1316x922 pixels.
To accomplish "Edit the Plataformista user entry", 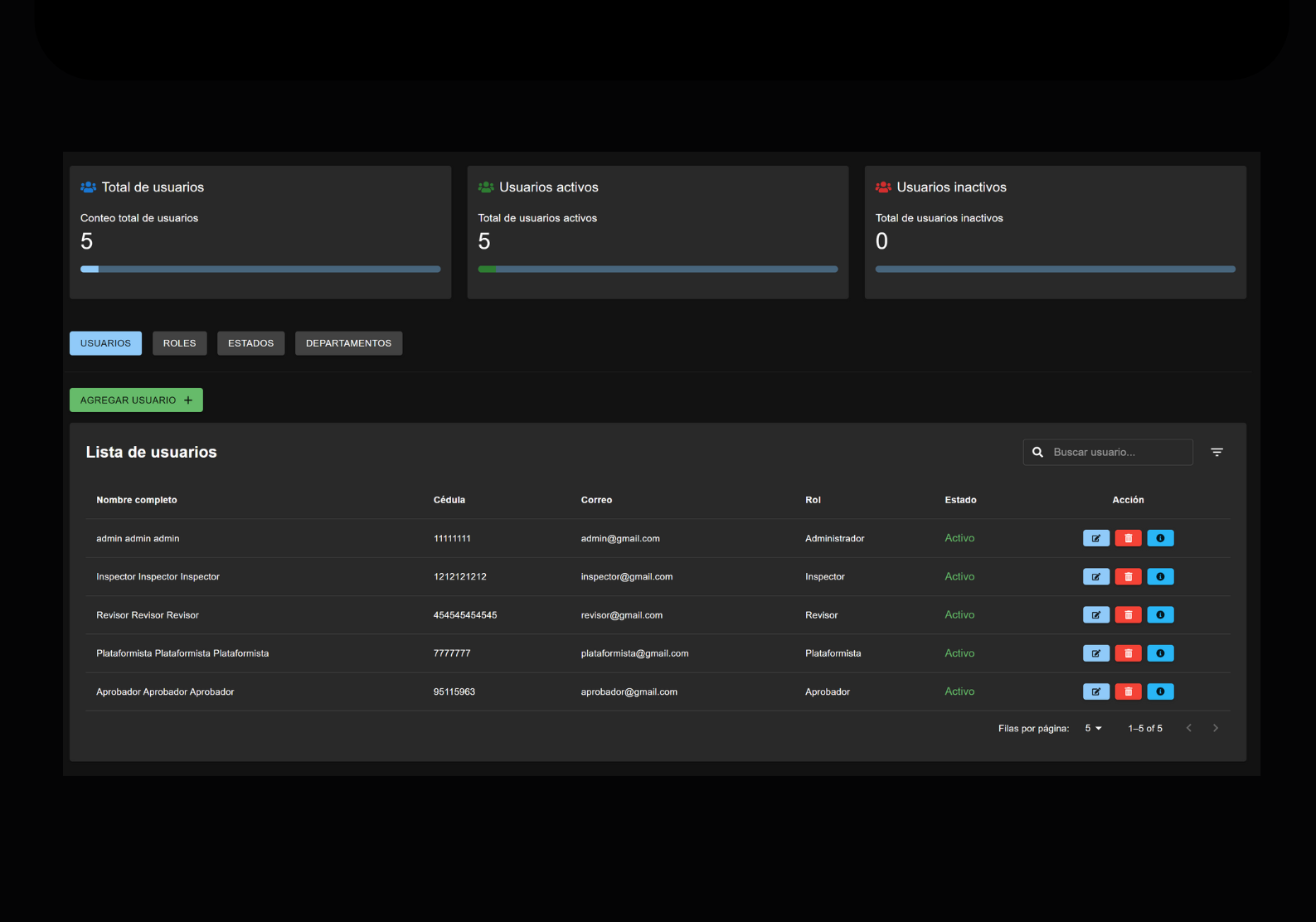I will point(1095,653).
